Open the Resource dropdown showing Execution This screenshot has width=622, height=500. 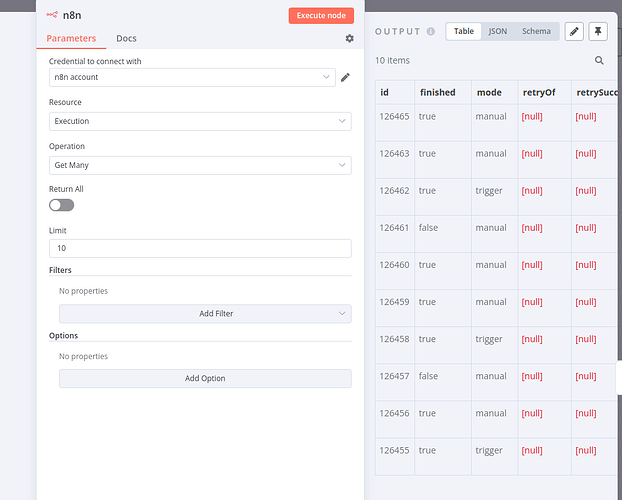(x=200, y=121)
